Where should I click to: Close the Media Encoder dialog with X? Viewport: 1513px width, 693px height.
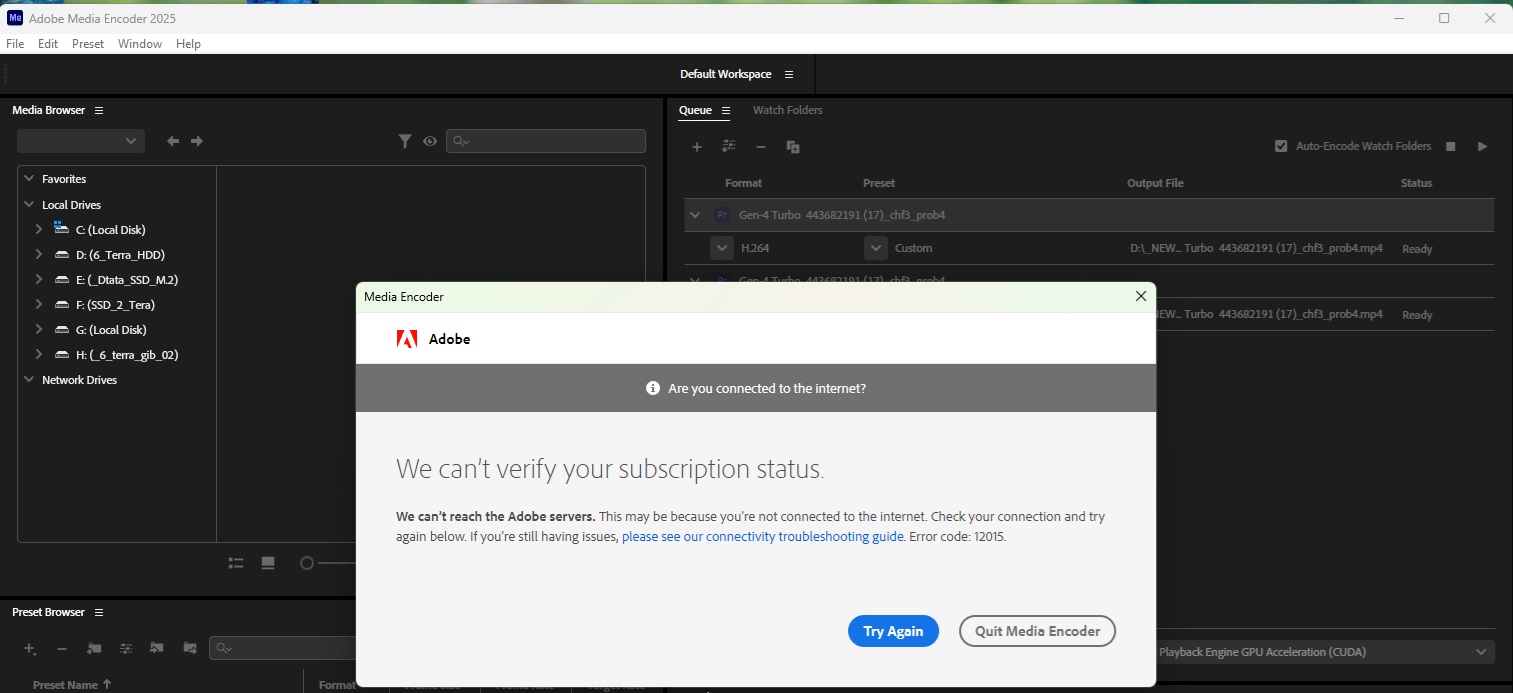point(1140,296)
